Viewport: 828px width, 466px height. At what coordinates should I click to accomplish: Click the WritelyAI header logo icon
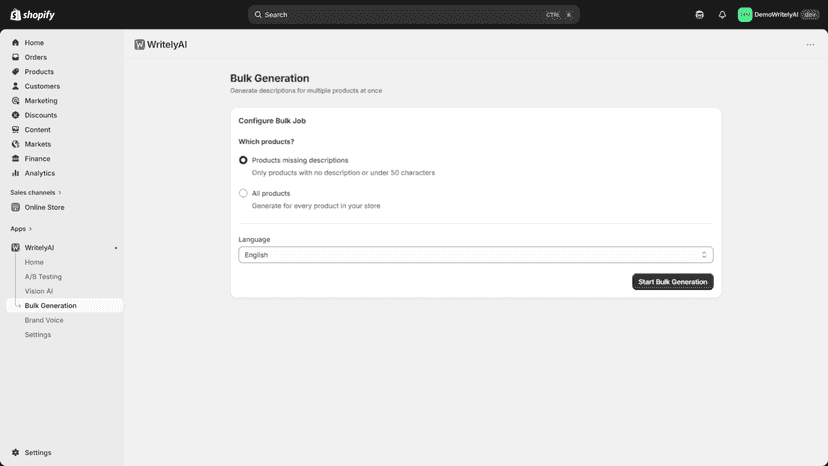139,45
